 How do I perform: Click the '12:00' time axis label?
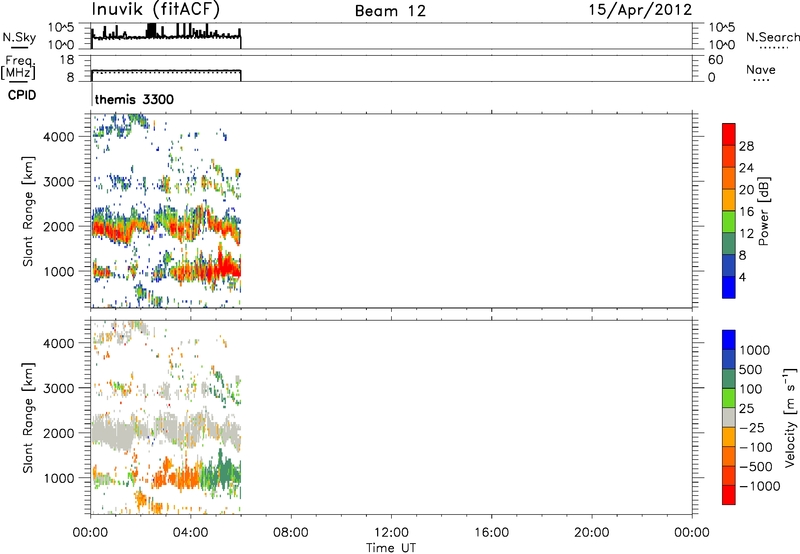point(391,533)
